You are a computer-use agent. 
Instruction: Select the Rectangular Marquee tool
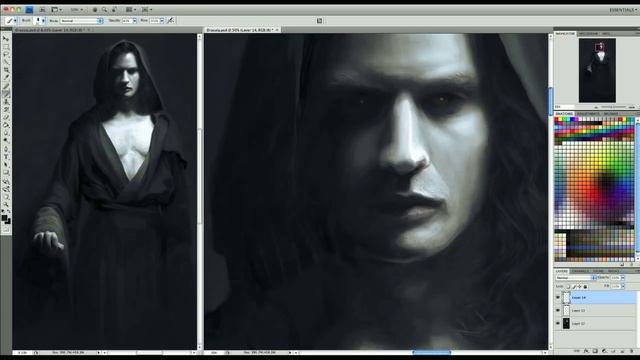(x=6, y=47)
